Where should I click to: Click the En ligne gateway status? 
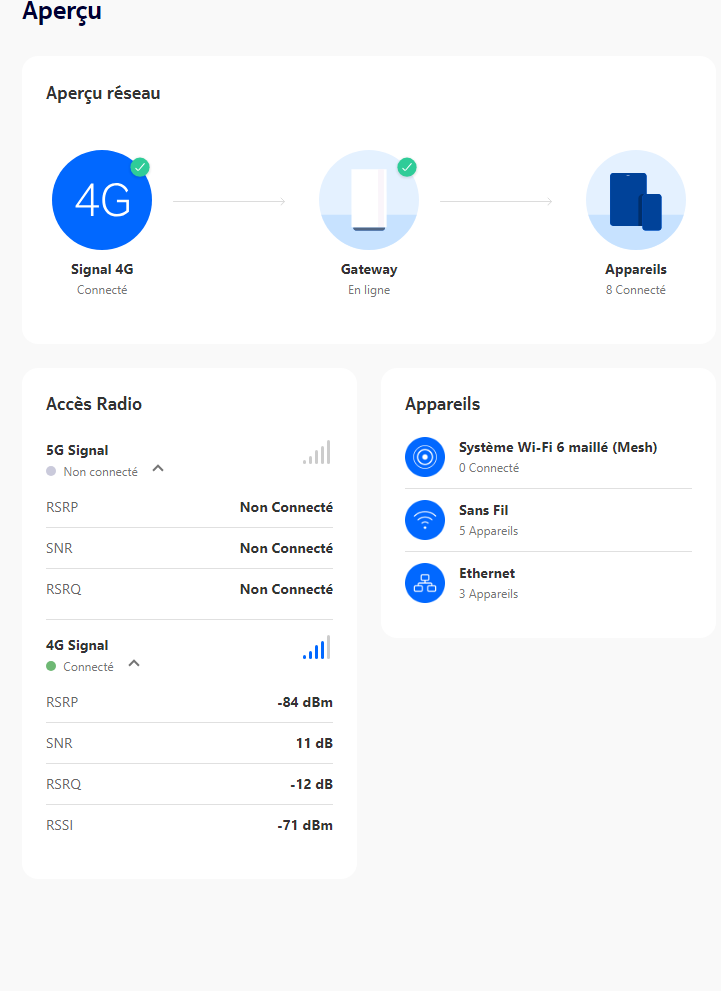pyautogui.click(x=369, y=290)
